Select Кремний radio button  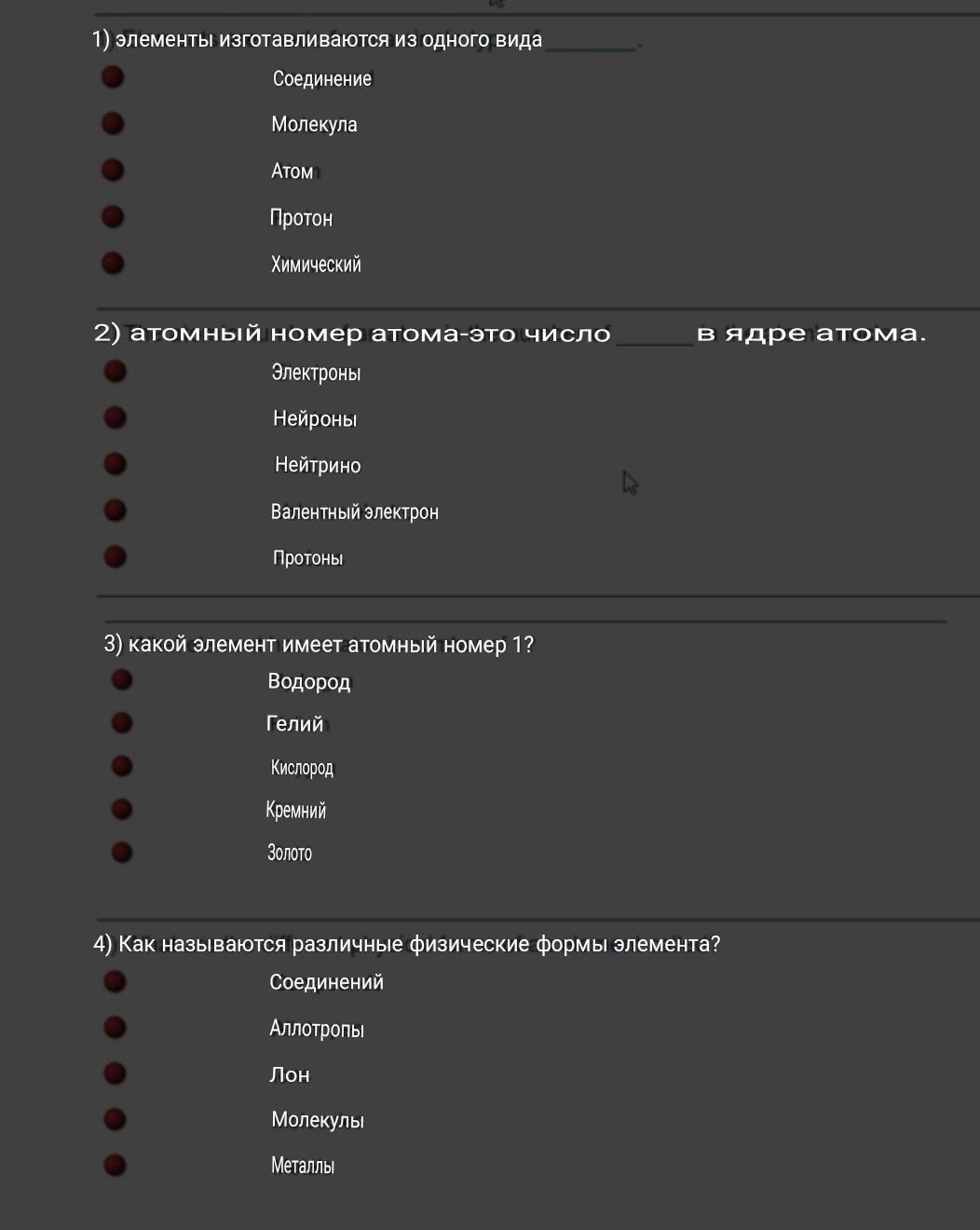point(121,808)
